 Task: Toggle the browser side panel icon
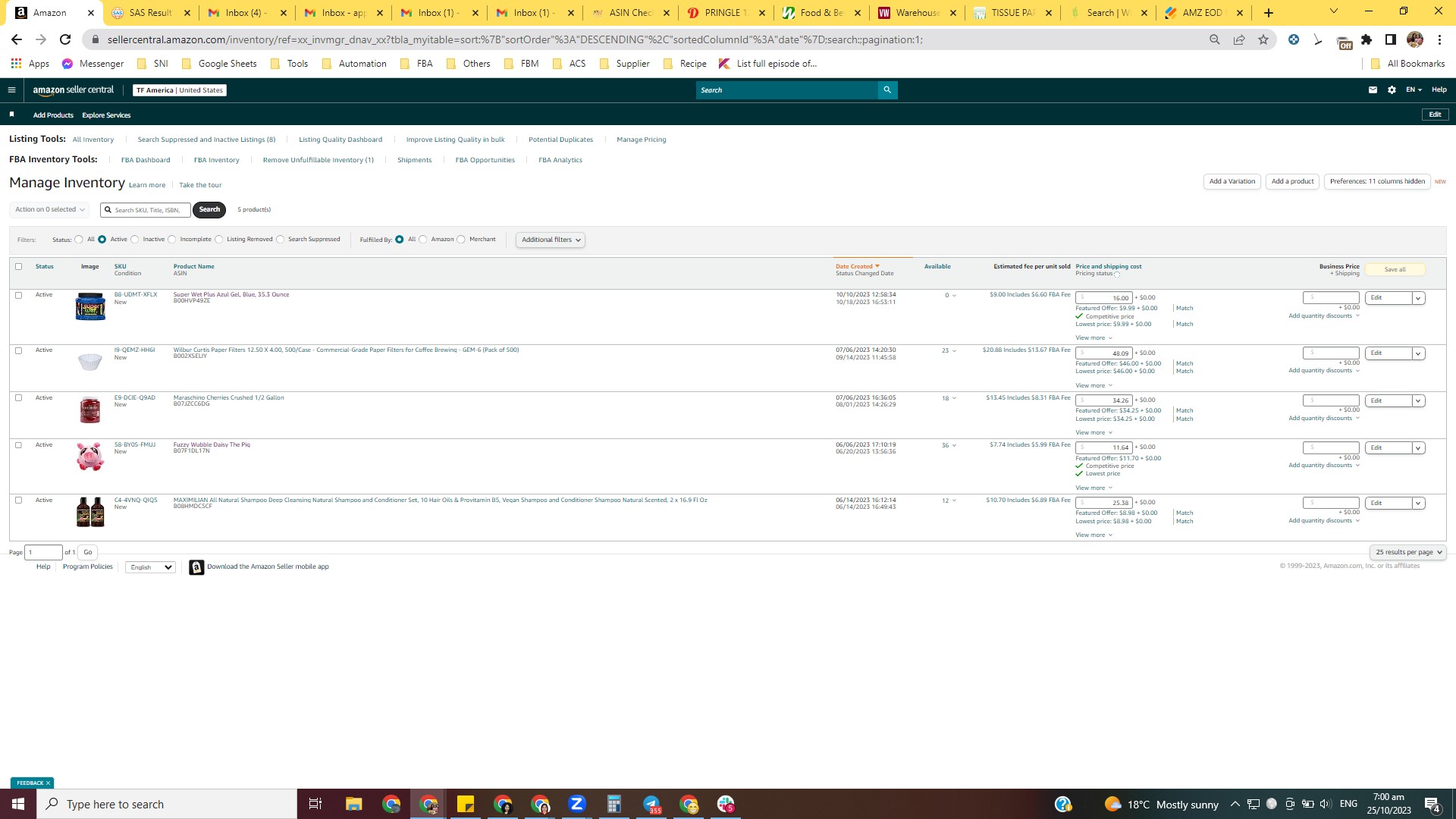(x=1391, y=39)
